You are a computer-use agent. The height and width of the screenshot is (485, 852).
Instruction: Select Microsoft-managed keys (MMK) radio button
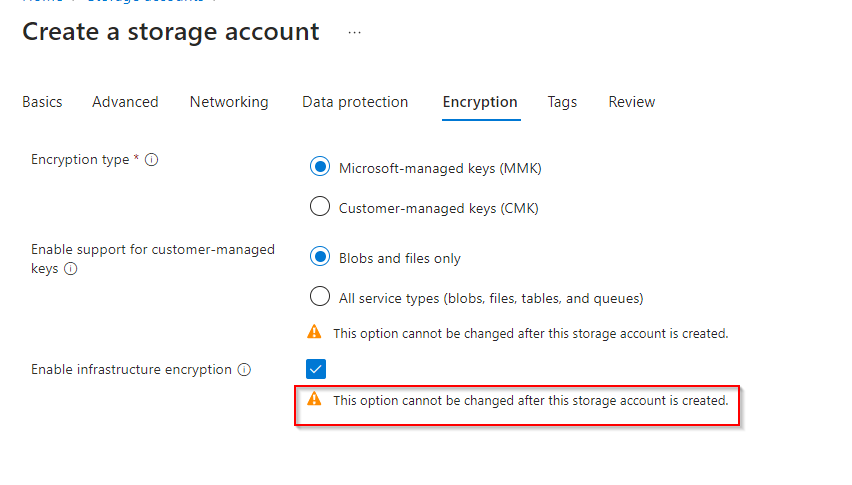pos(320,168)
